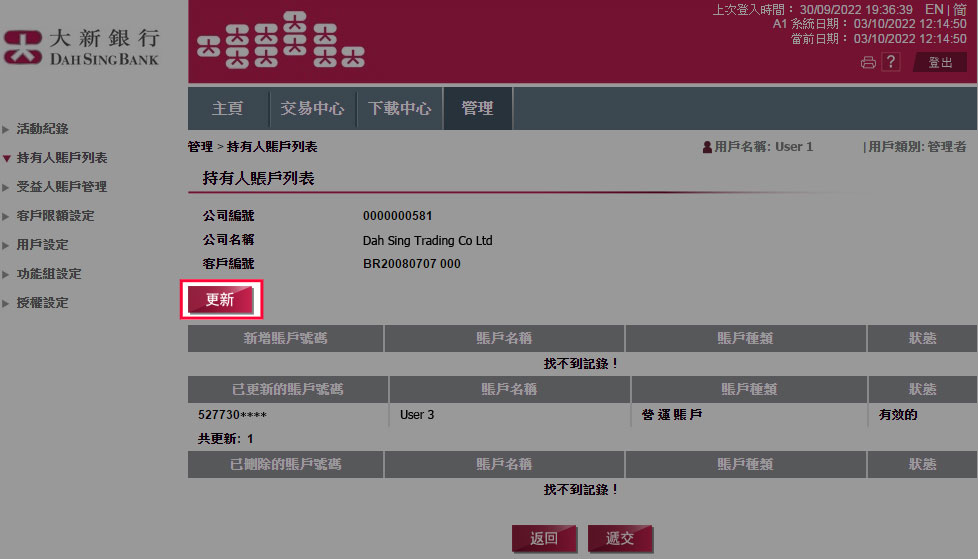Viewport: 978px width, 559px height.
Task: Click account name User 3
Action: coord(417,415)
